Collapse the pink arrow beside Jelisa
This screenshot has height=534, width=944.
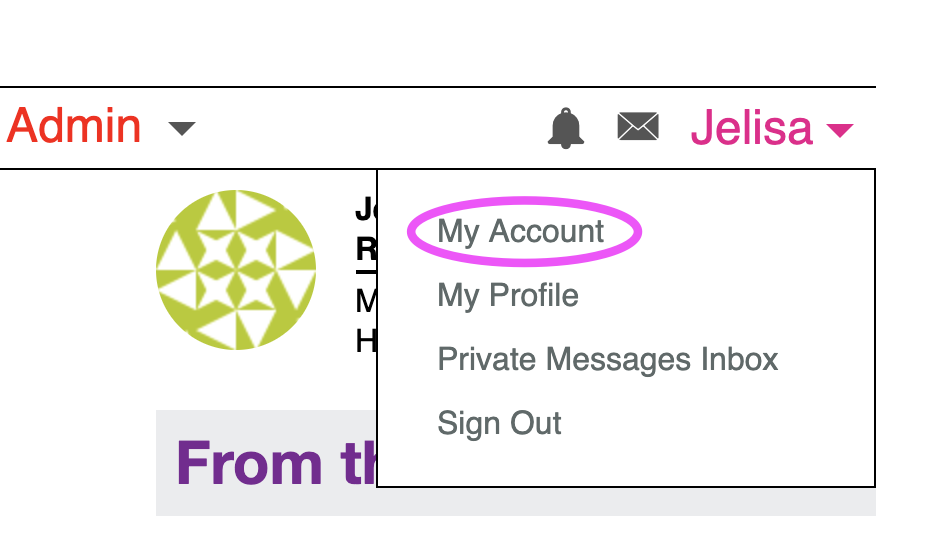tap(839, 129)
